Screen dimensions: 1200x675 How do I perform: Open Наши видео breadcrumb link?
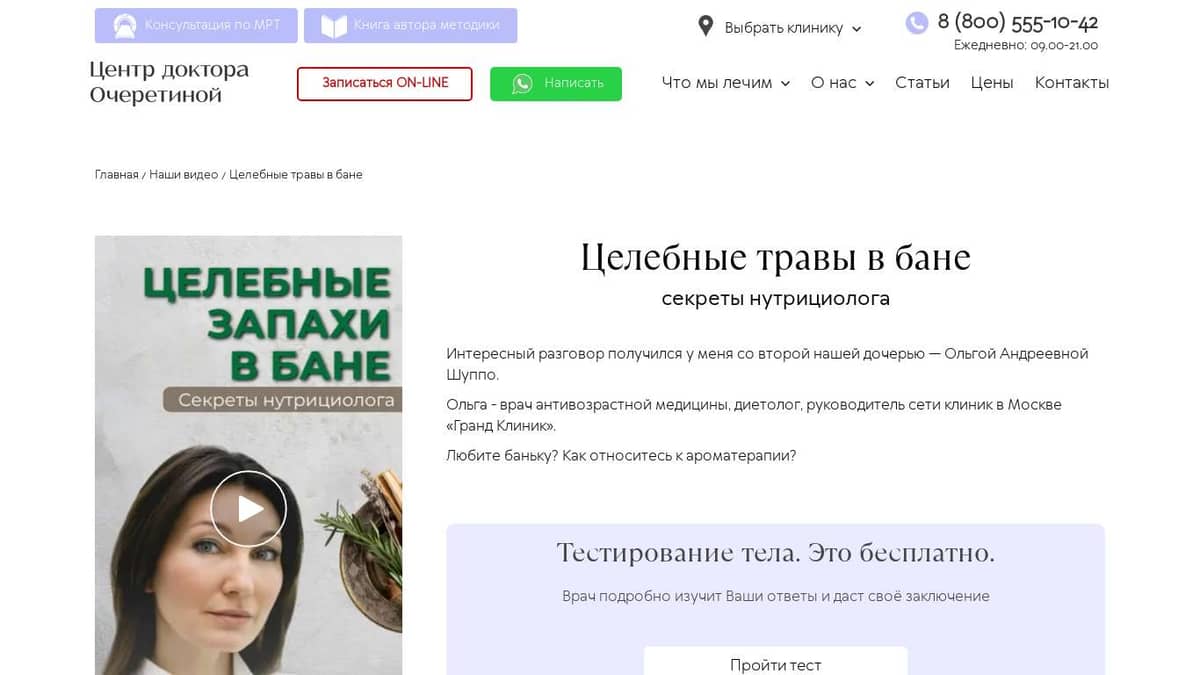pyautogui.click(x=184, y=175)
